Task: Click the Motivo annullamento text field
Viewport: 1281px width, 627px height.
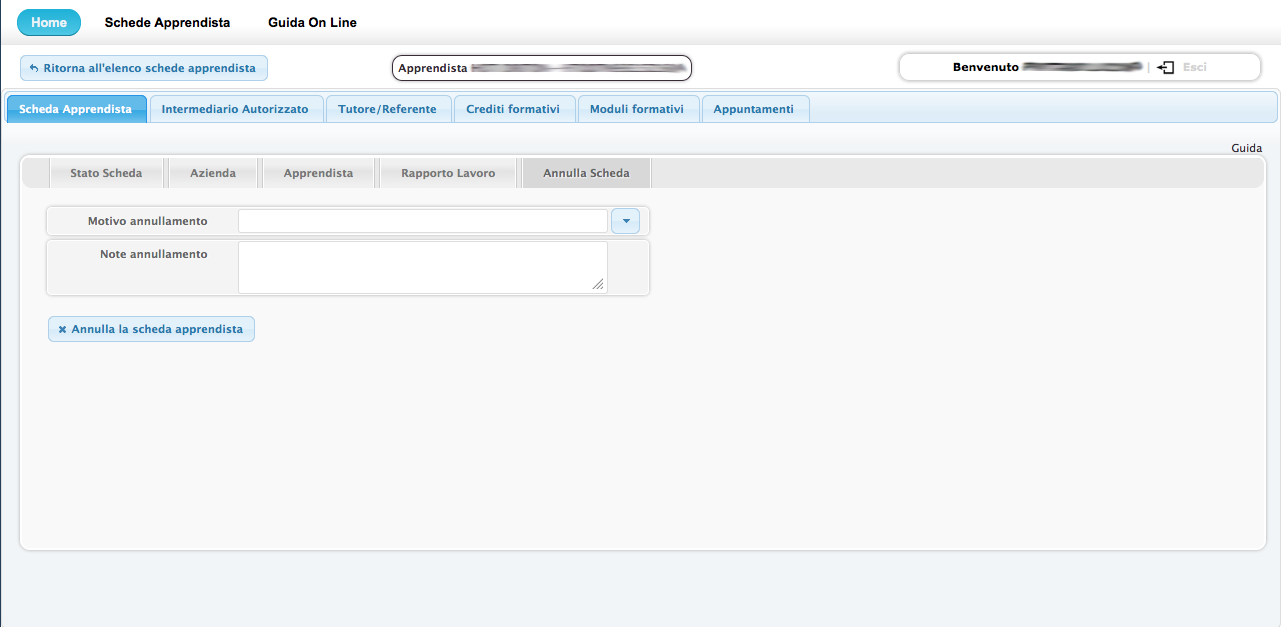Action: tap(422, 221)
